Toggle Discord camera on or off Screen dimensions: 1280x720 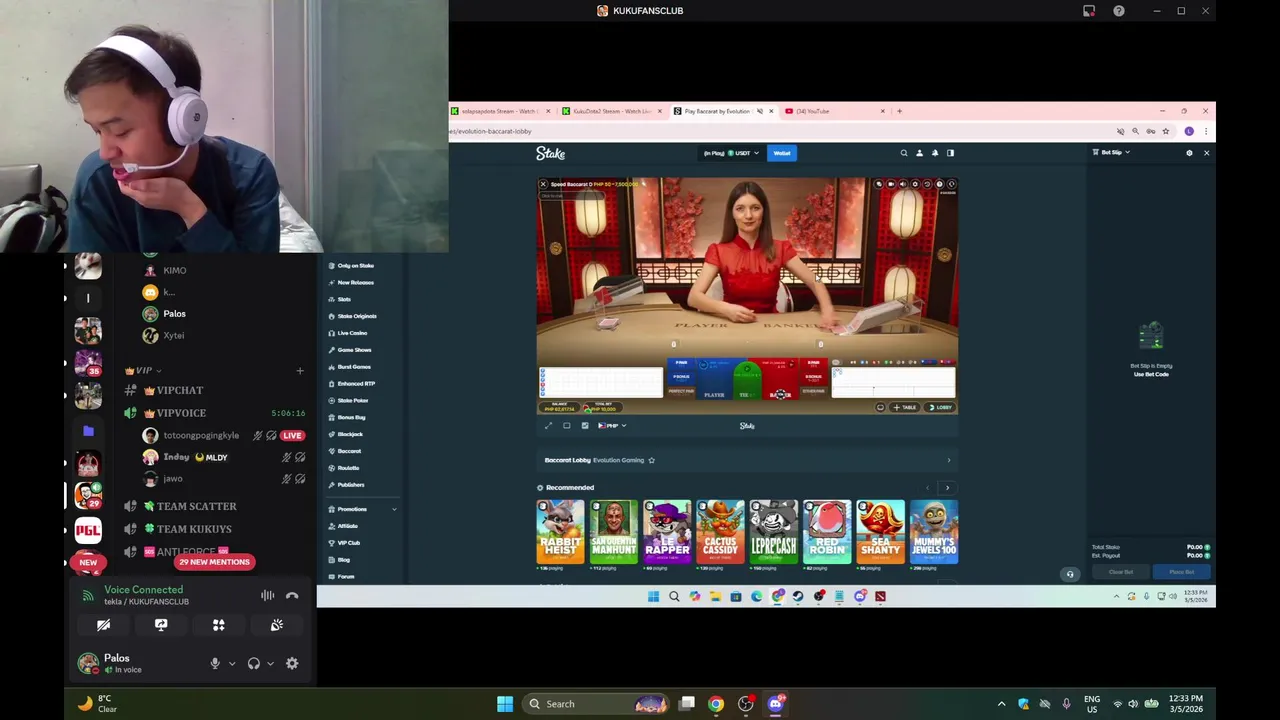point(103,625)
